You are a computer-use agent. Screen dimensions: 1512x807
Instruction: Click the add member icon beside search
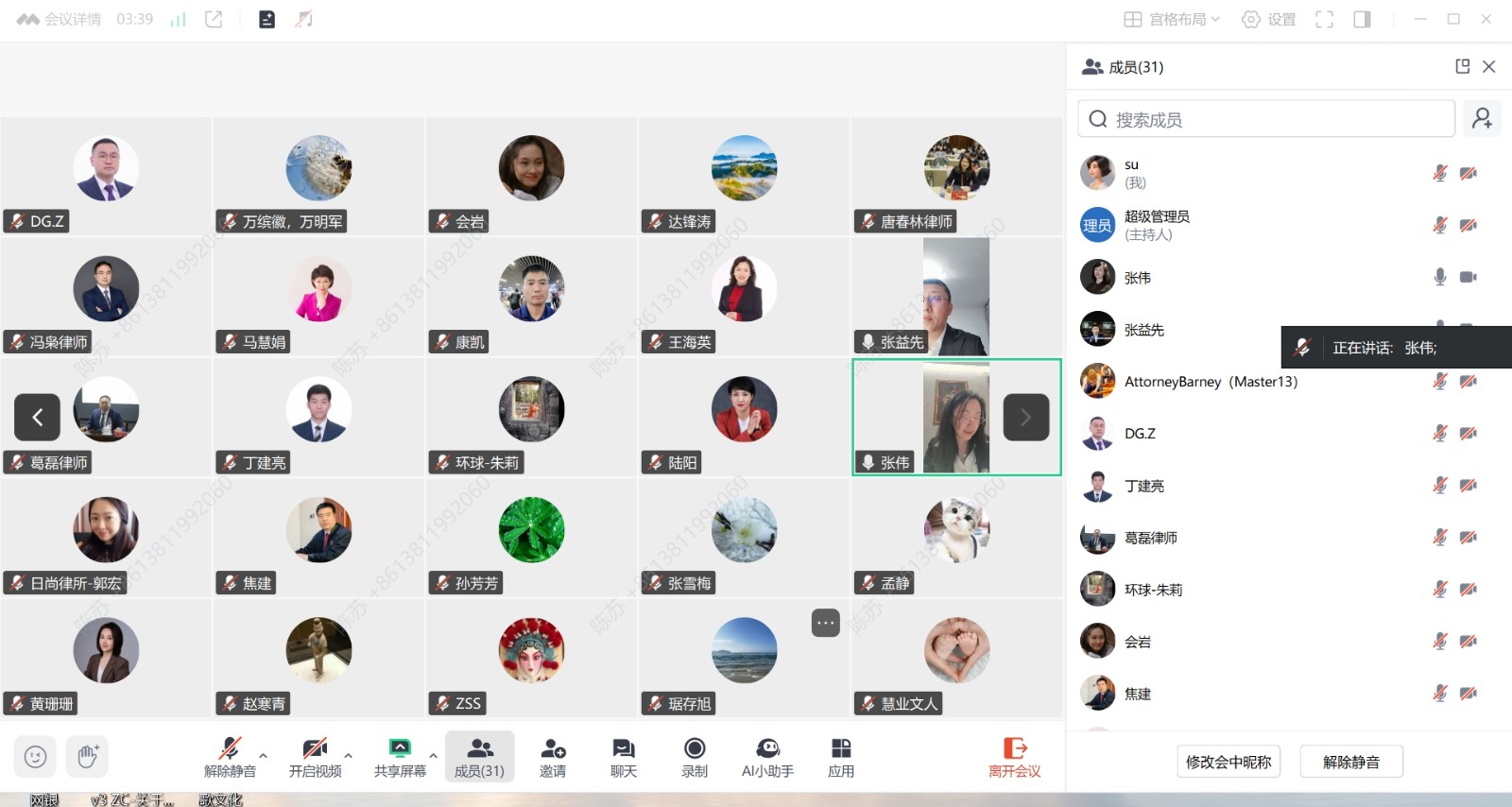pos(1482,119)
